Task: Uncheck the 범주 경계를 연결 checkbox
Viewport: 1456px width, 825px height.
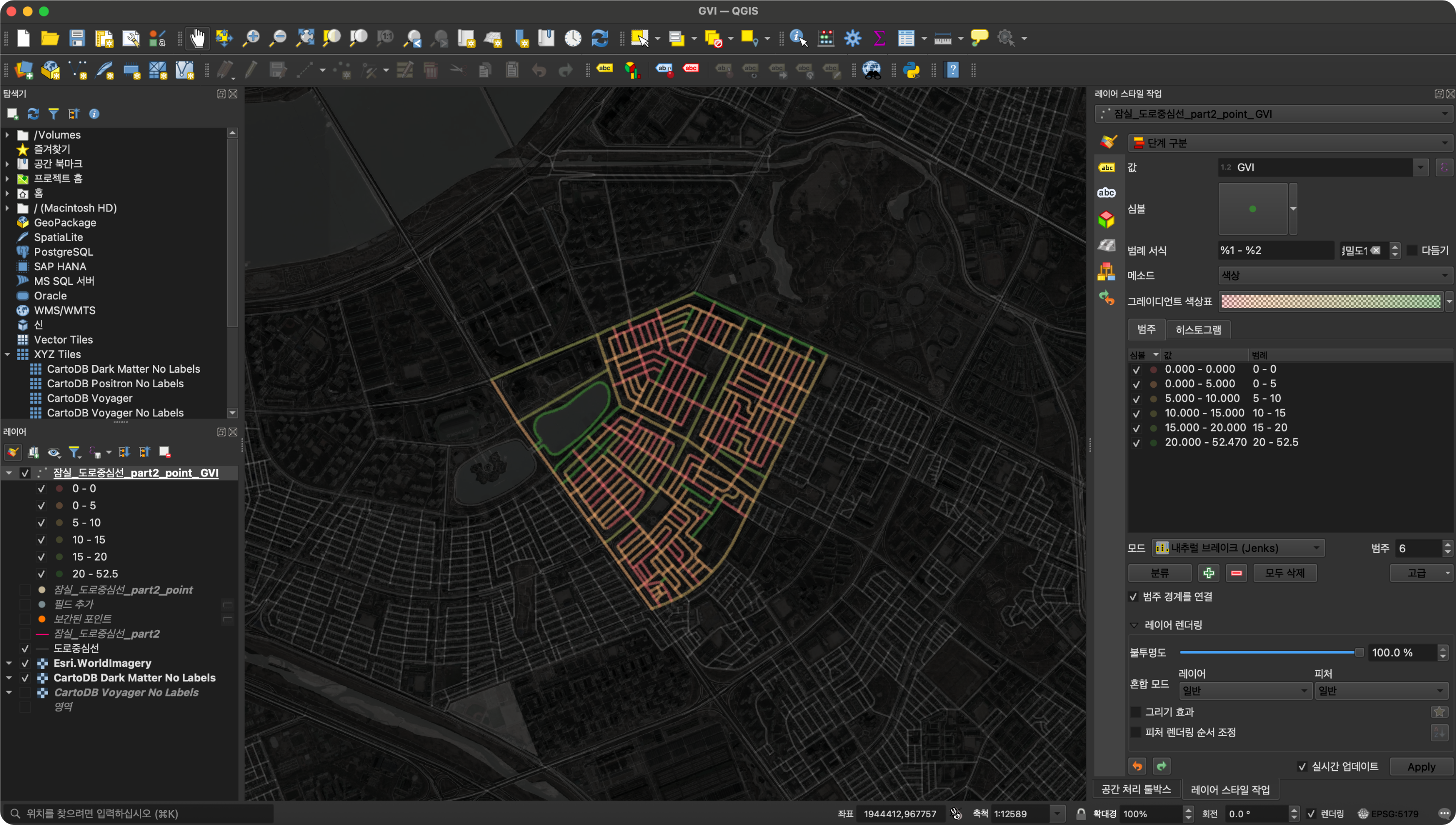Action: pos(1134,596)
